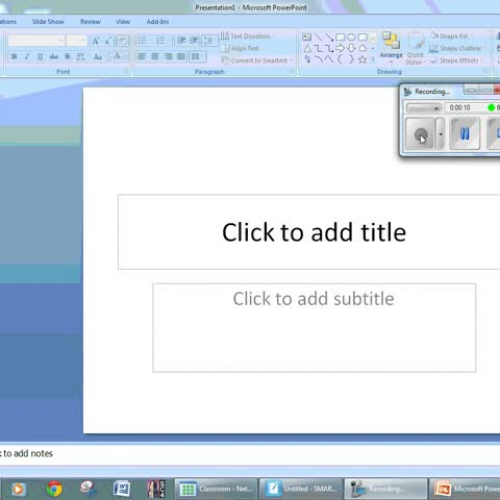Click the Shape Effects button

pyautogui.click(x=455, y=61)
